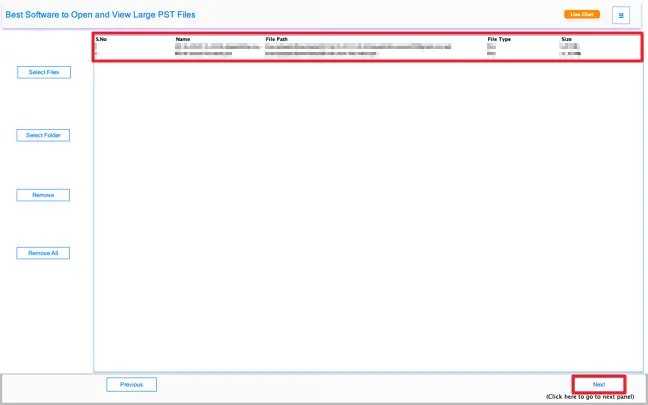This screenshot has width=648, height=405.
Task: Select the second file's name in list
Action: click(203, 53)
